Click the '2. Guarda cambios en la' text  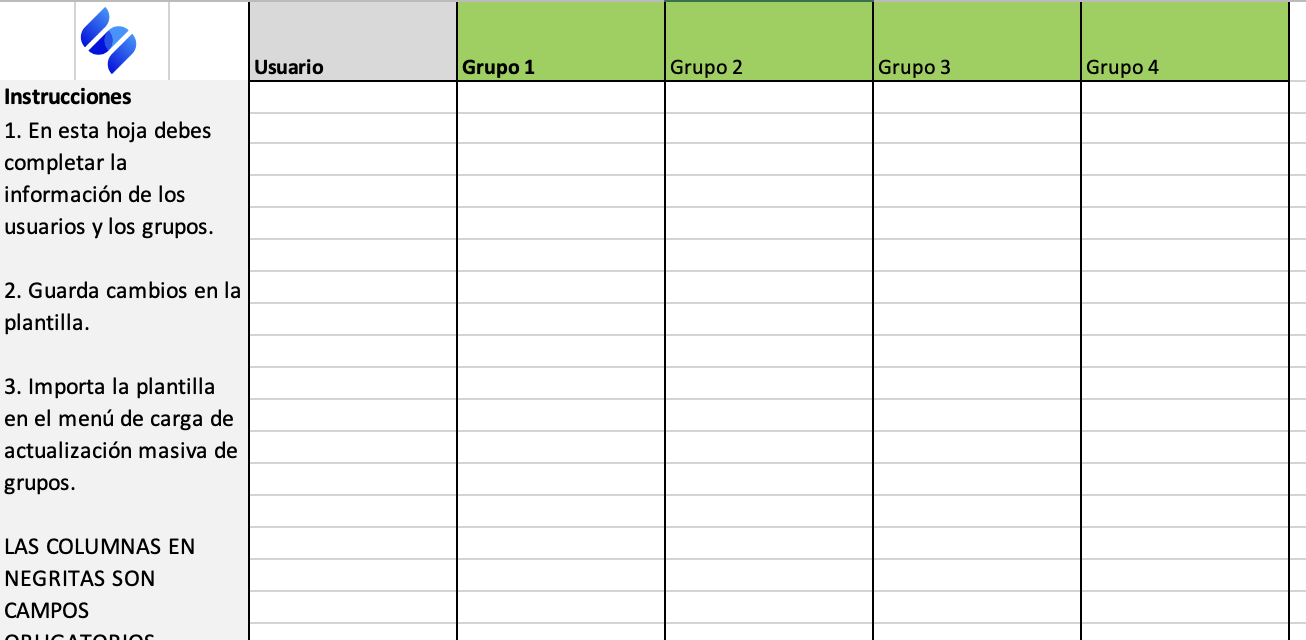[123, 291]
